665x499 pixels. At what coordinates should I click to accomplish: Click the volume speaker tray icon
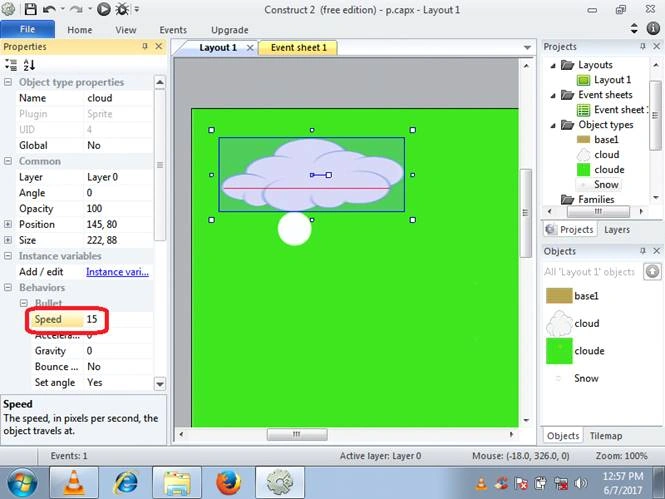(581, 483)
